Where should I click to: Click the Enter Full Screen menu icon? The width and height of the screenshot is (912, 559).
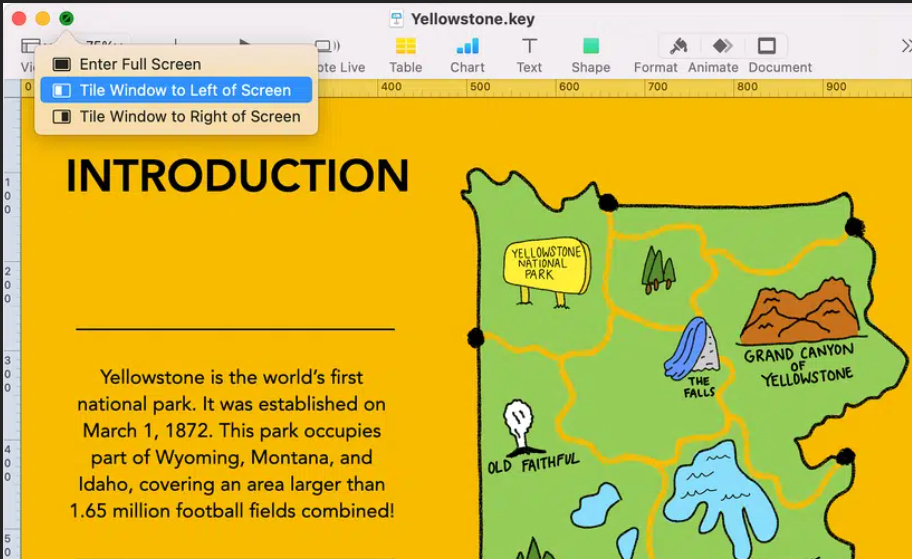62,64
